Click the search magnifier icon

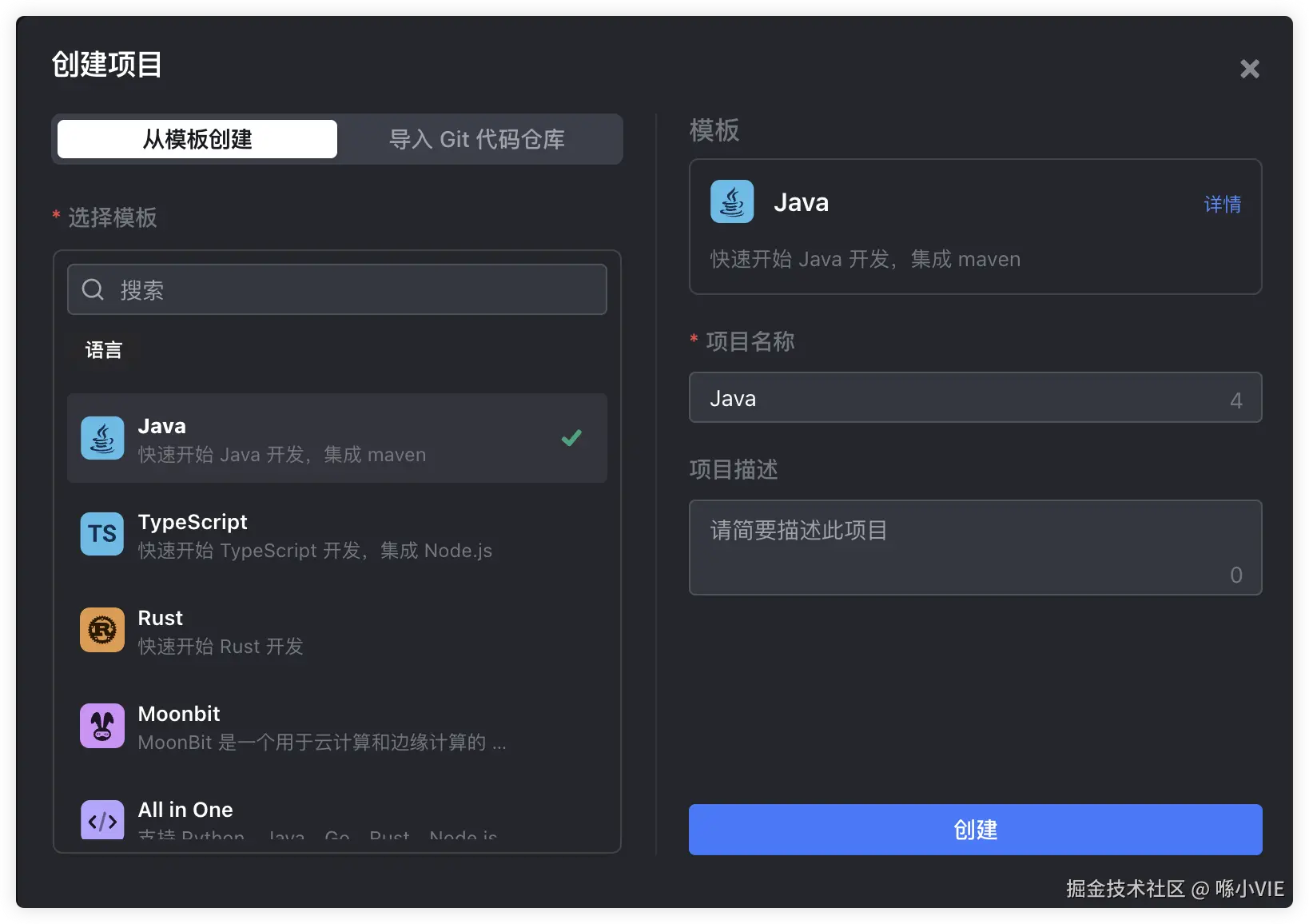click(93, 289)
